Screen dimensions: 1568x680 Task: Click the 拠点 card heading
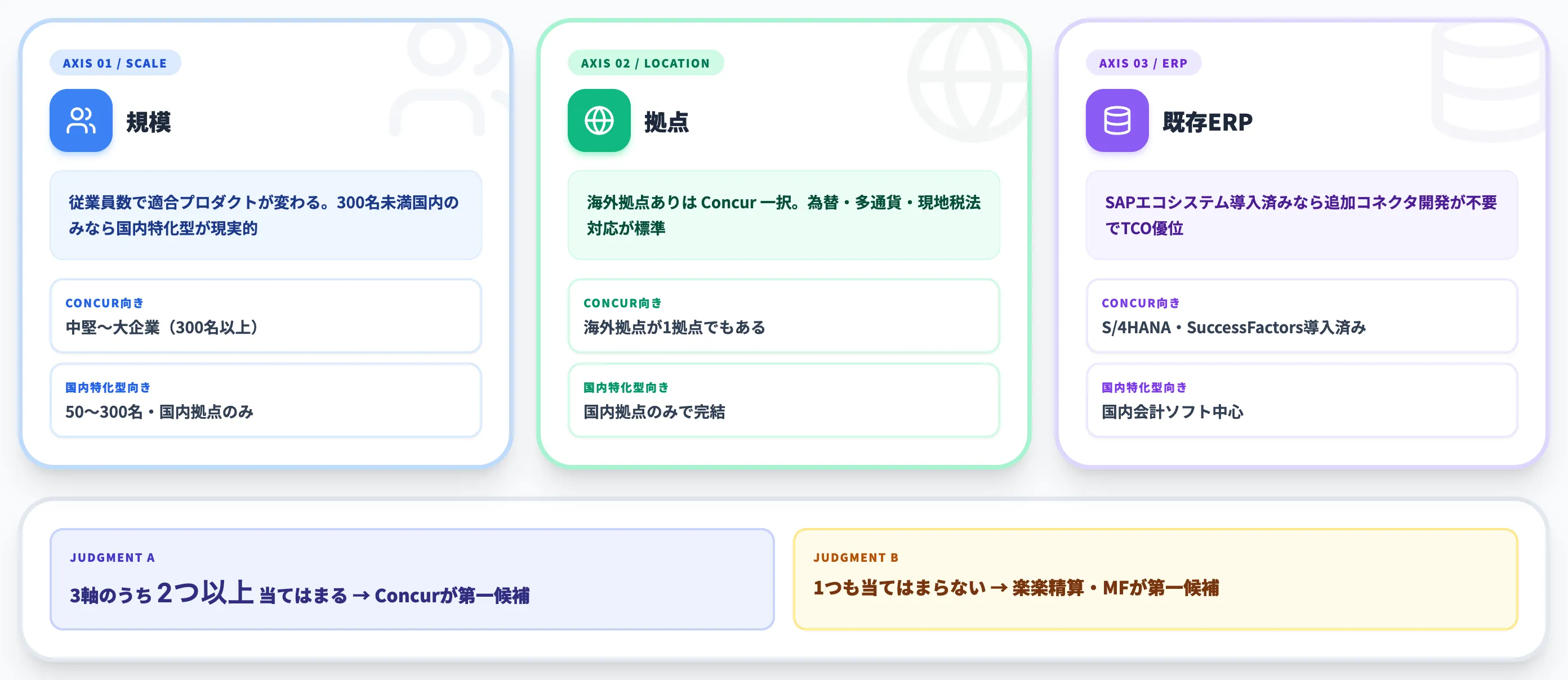[x=666, y=122]
